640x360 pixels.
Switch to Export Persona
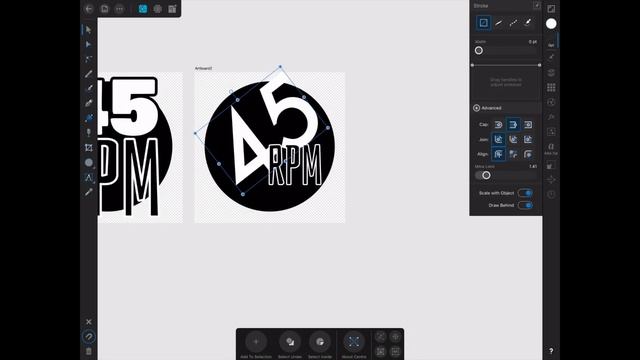pos(172,9)
